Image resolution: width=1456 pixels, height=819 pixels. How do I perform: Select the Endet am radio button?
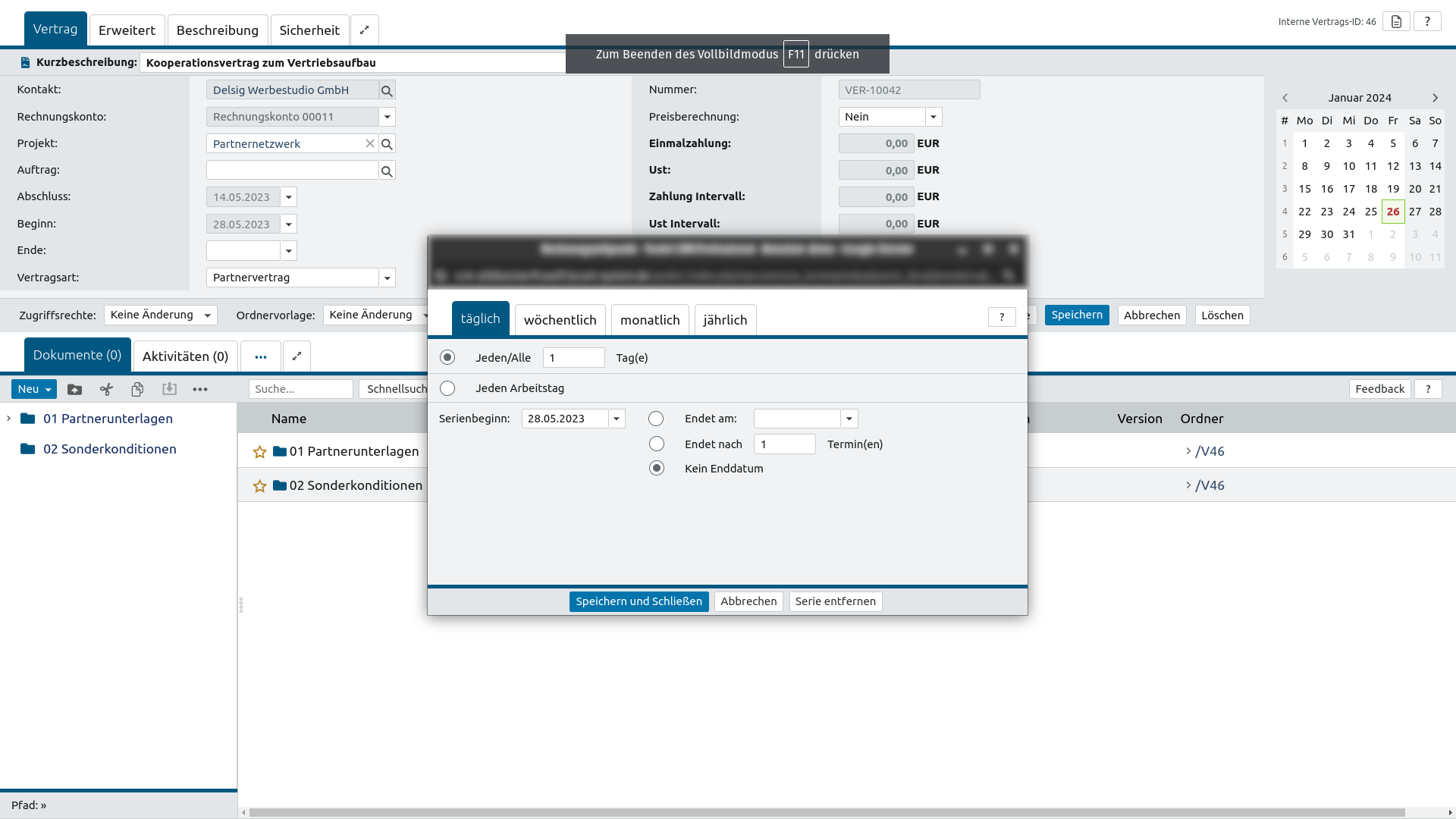(656, 419)
